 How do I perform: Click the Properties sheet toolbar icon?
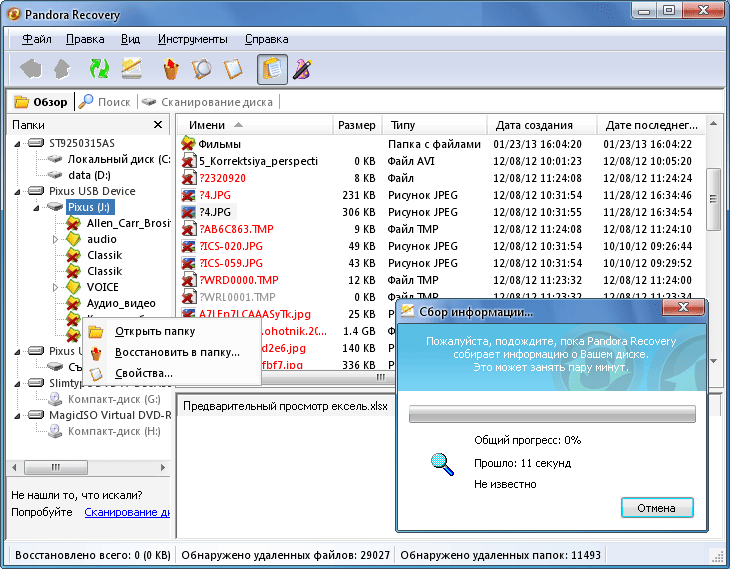pos(233,69)
